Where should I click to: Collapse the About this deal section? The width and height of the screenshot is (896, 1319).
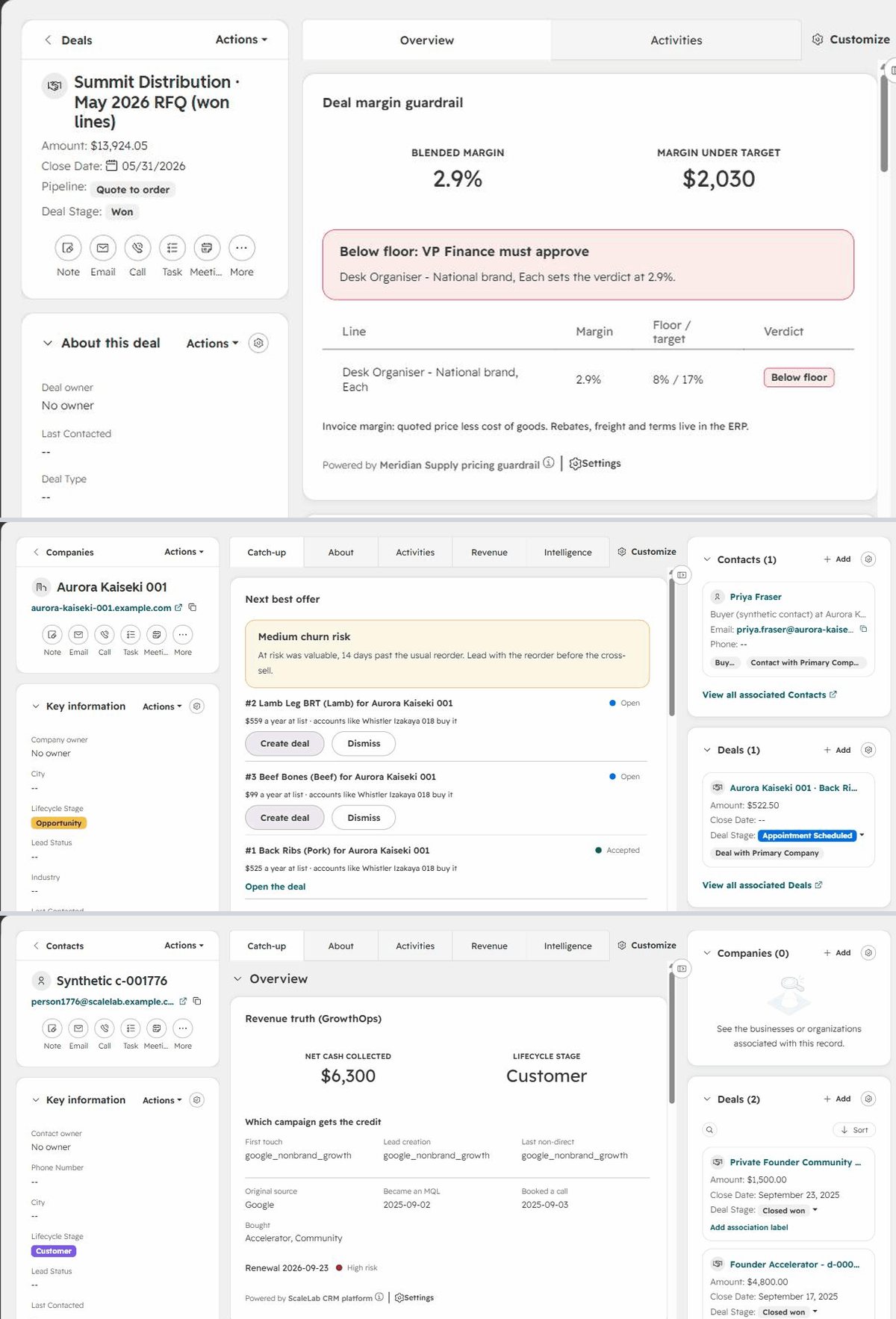tap(48, 343)
